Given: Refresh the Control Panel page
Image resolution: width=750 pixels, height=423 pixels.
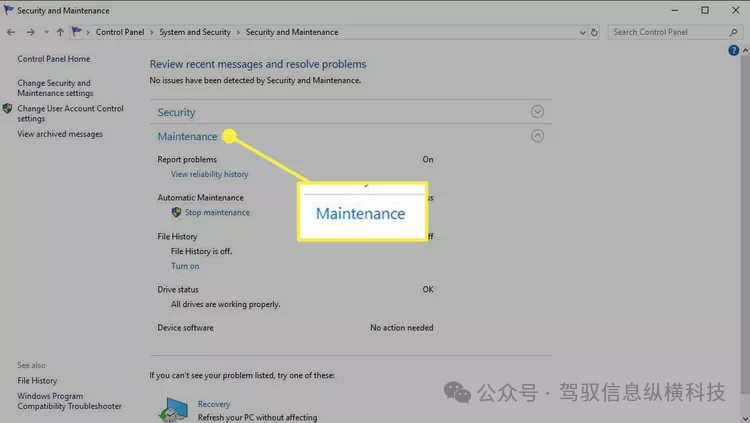Looking at the screenshot, I should (x=594, y=33).
